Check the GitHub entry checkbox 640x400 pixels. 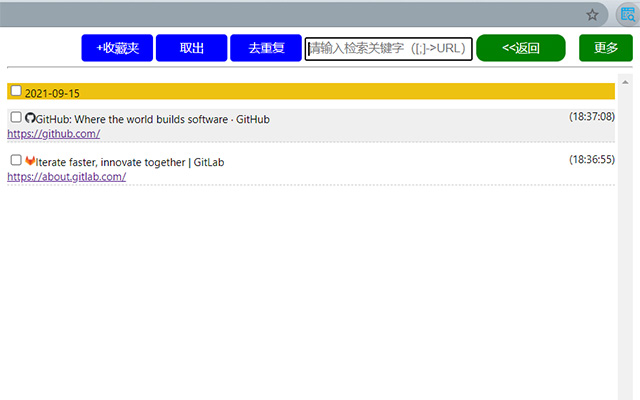(16, 118)
